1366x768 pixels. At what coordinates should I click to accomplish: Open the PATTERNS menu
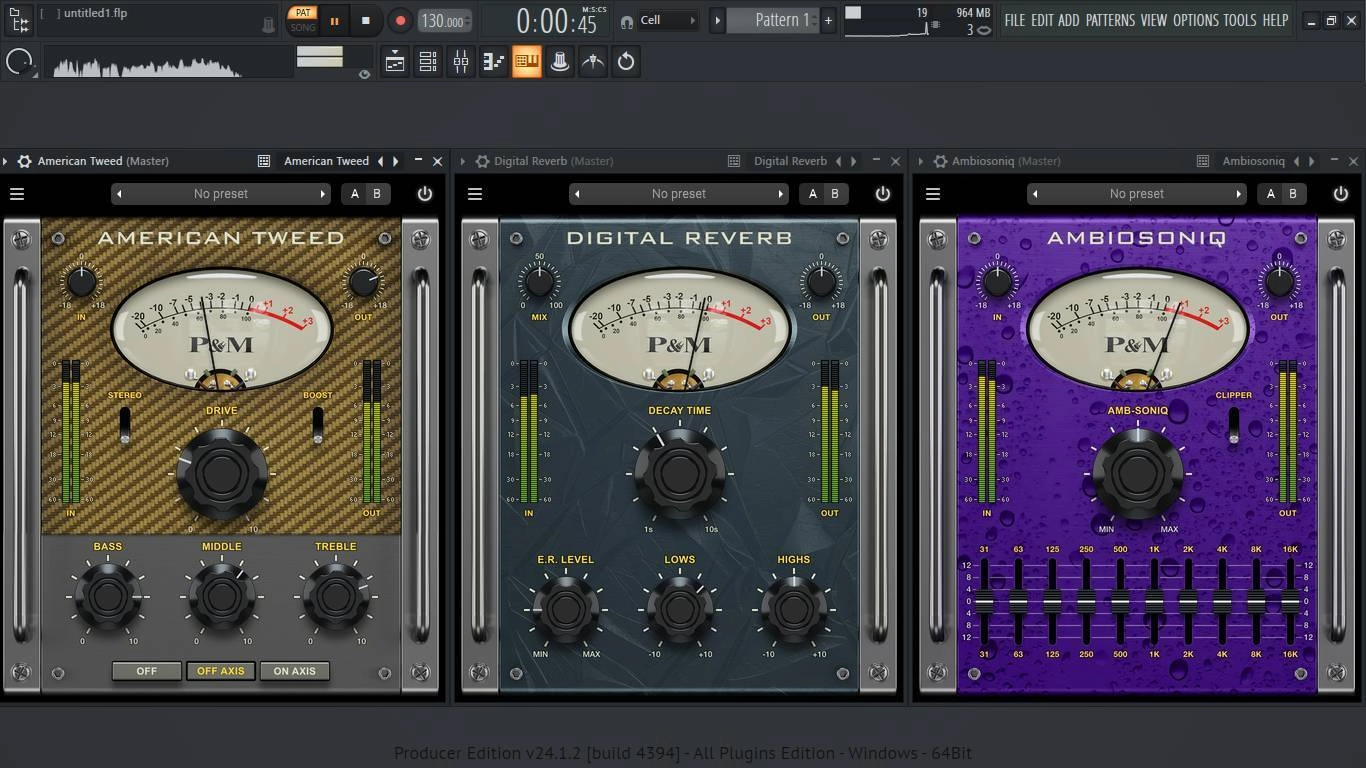(1110, 20)
